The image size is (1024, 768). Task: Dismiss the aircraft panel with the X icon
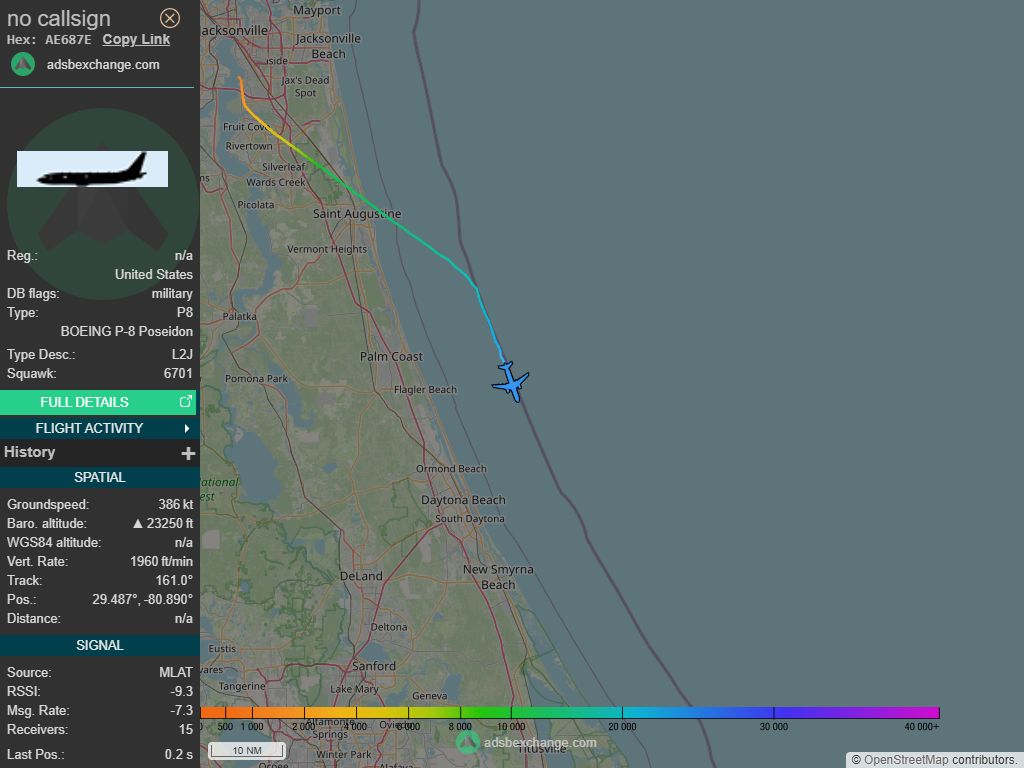pyautogui.click(x=170, y=18)
